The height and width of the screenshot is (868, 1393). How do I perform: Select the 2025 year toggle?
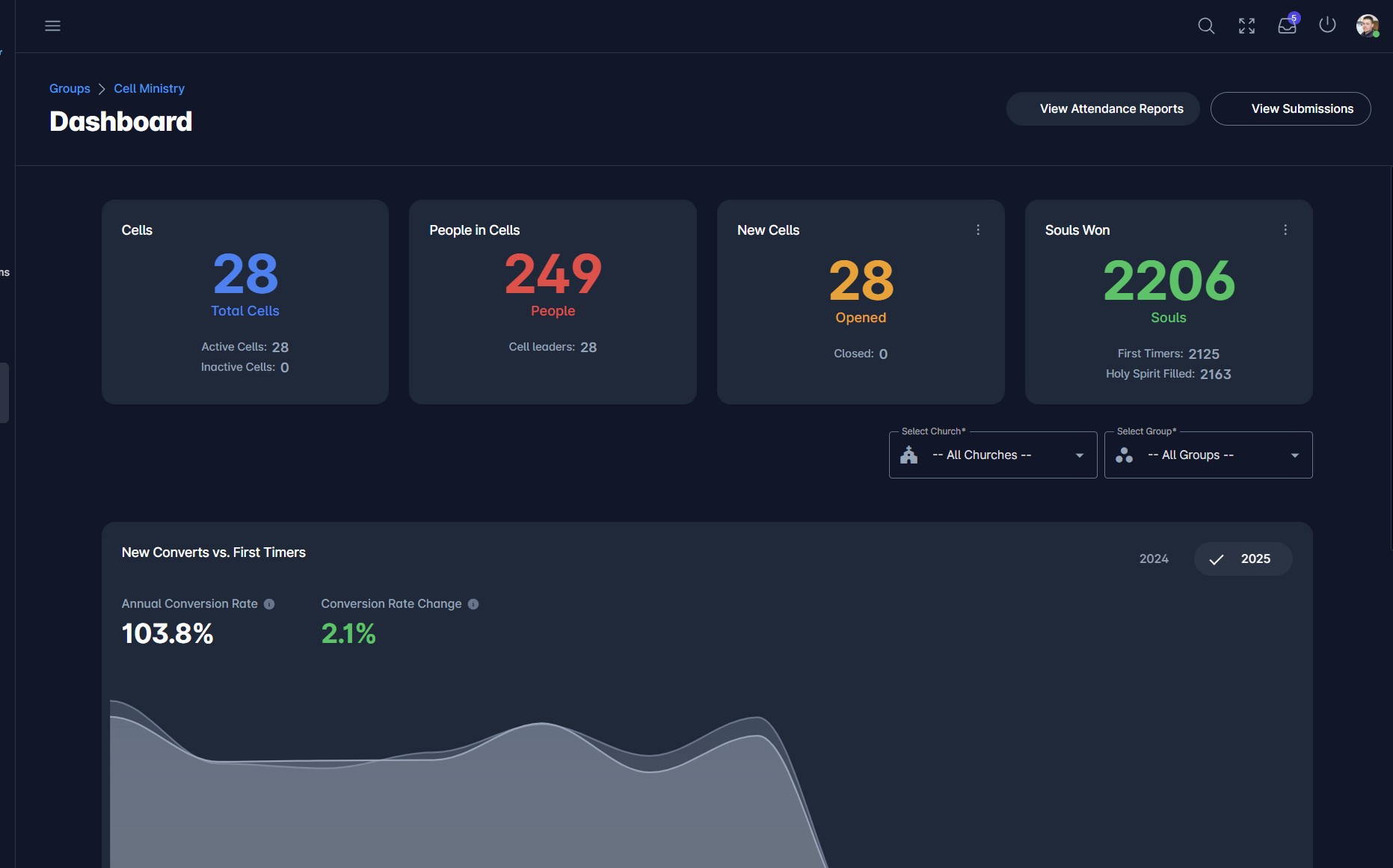coord(1243,559)
